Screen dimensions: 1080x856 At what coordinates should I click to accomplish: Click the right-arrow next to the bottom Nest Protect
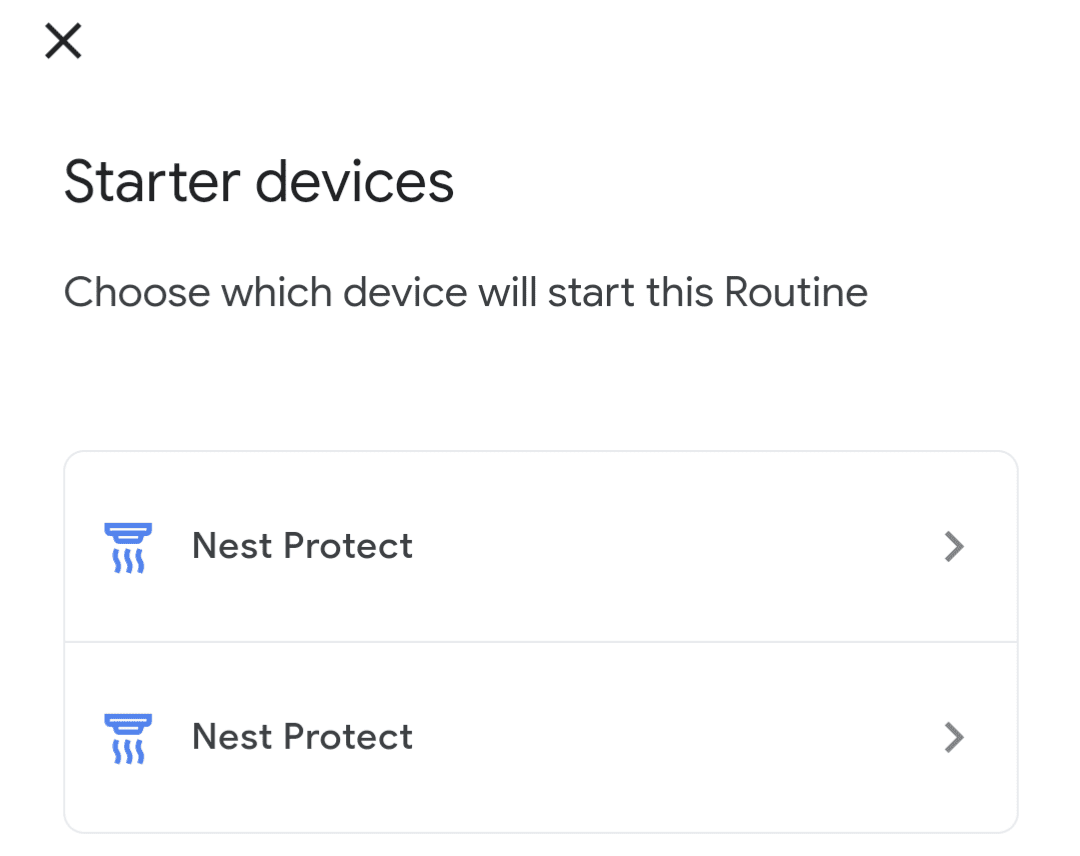pyautogui.click(x=955, y=737)
